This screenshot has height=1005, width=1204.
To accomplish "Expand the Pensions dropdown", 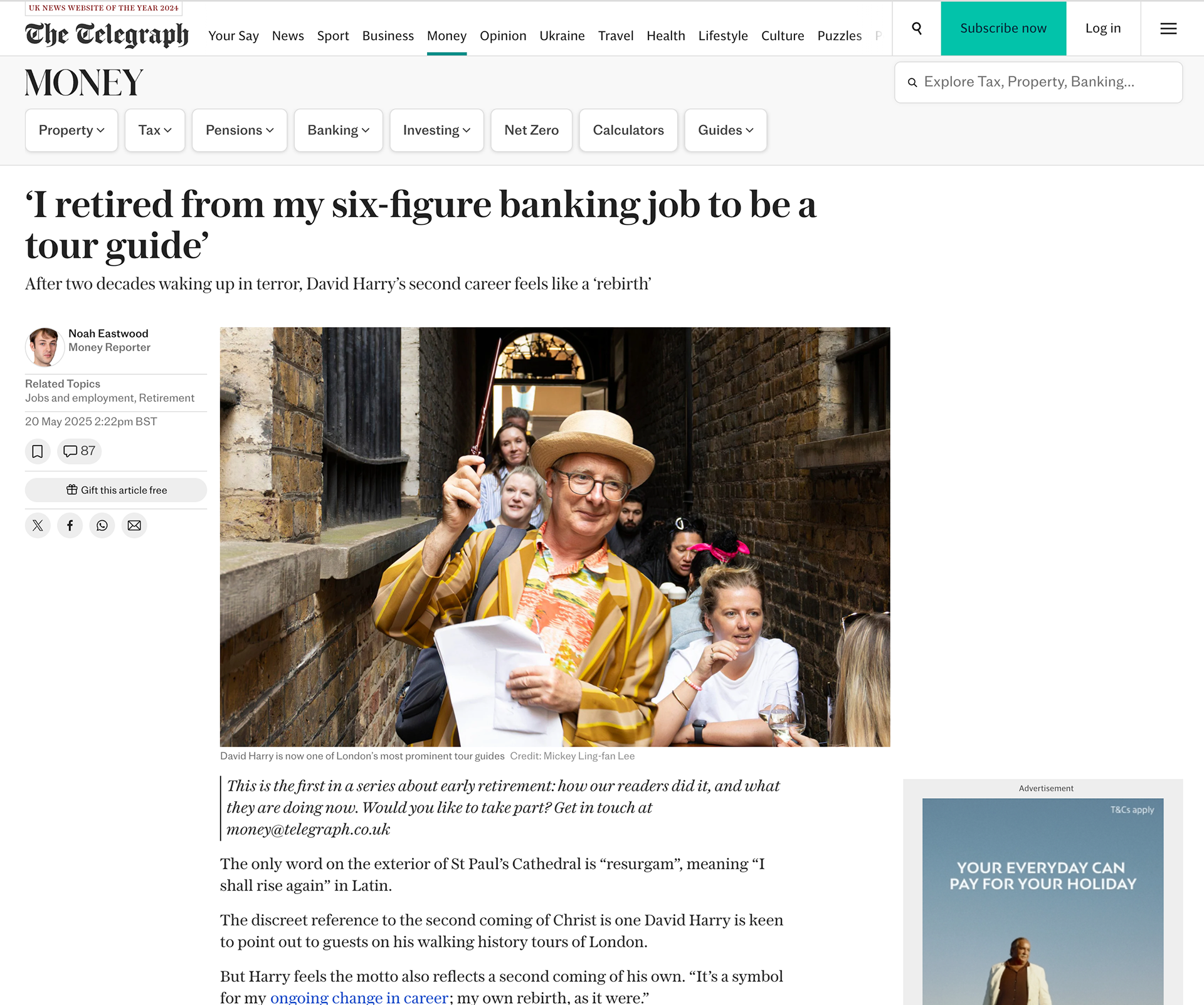I will coord(240,130).
